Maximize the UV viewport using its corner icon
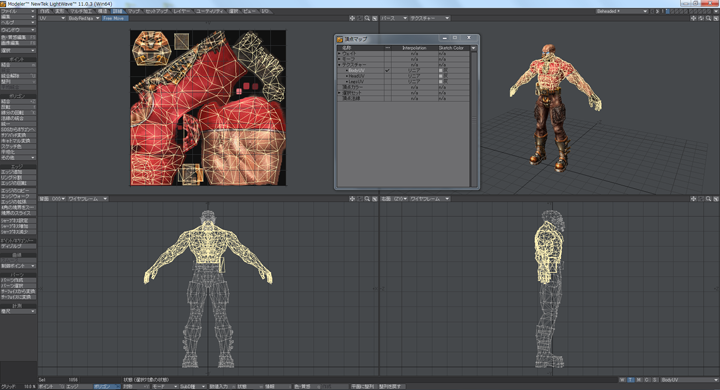This screenshot has width=720, height=390. coord(375,18)
